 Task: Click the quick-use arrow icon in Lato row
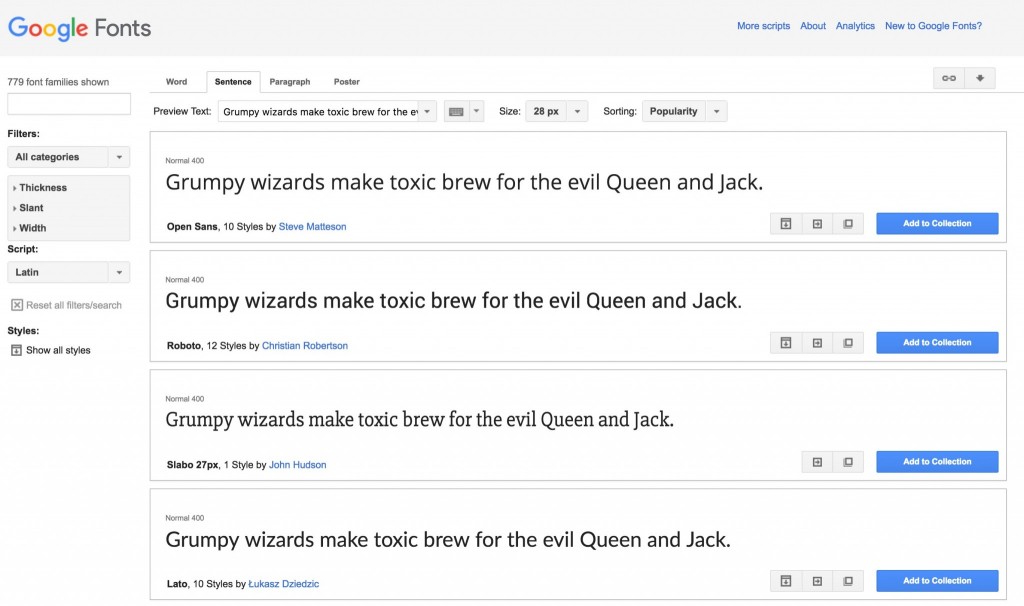click(817, 581)
